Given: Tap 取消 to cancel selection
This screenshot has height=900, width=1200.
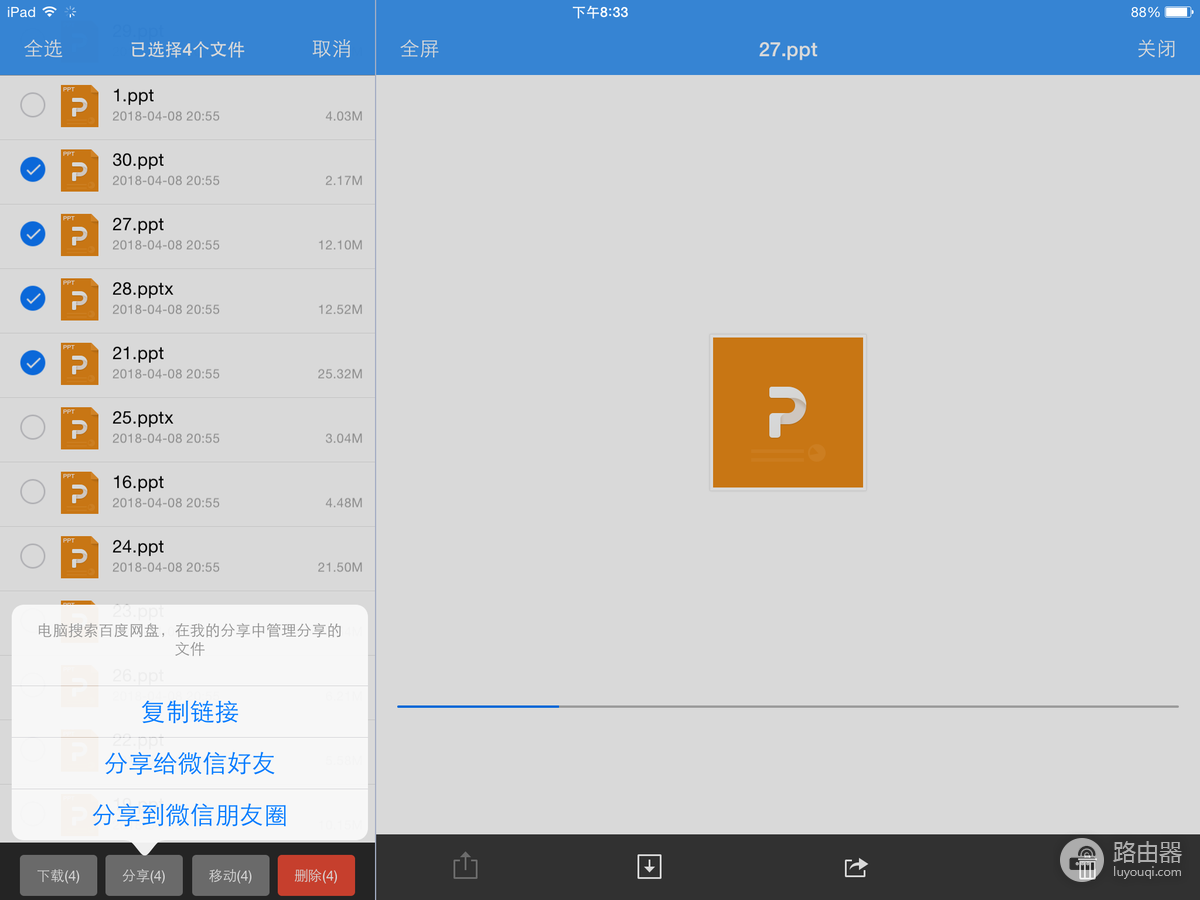Looking at the screenshot, I should tap(332, 49).
